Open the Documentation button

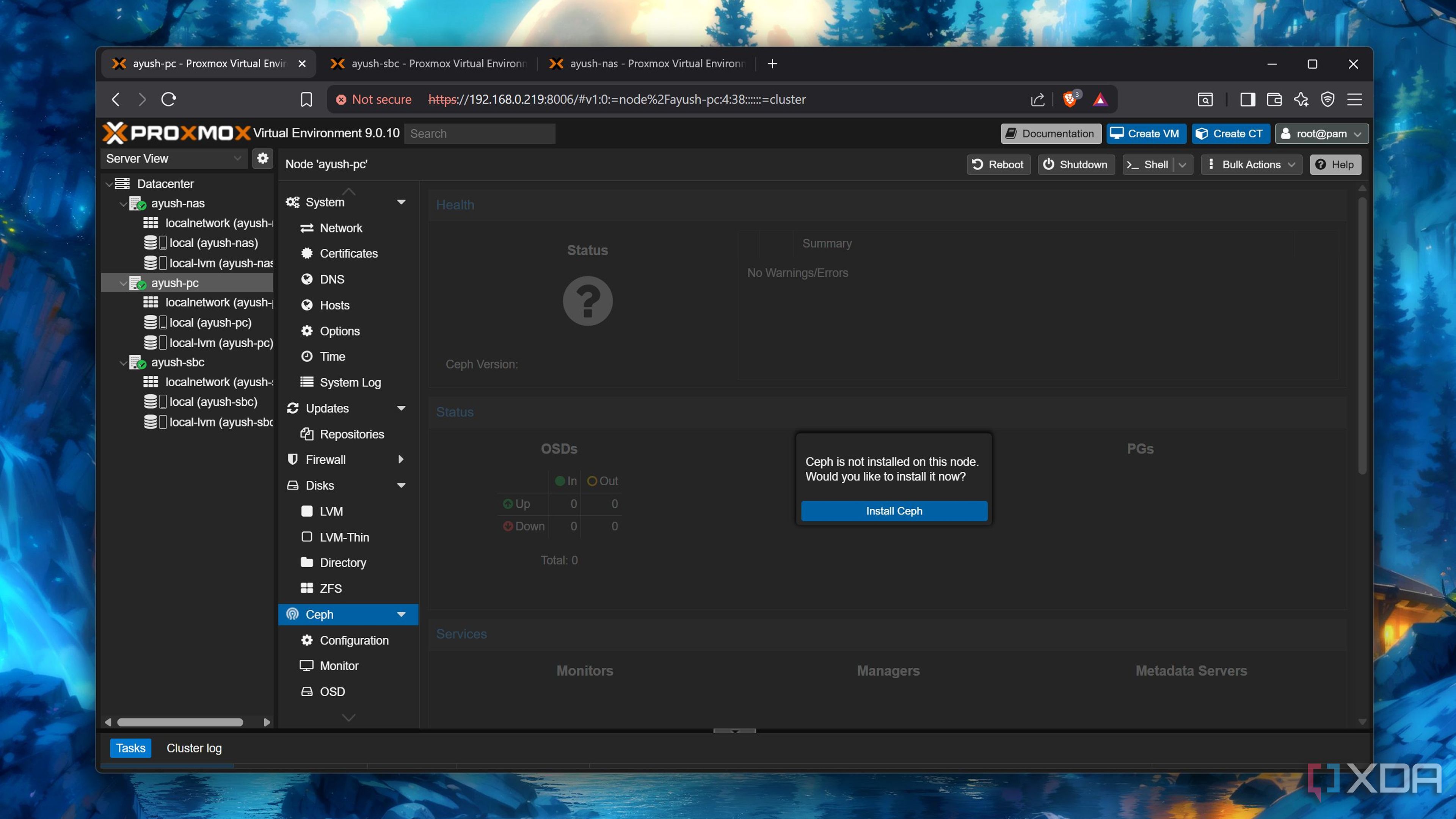click(1051, 133)
